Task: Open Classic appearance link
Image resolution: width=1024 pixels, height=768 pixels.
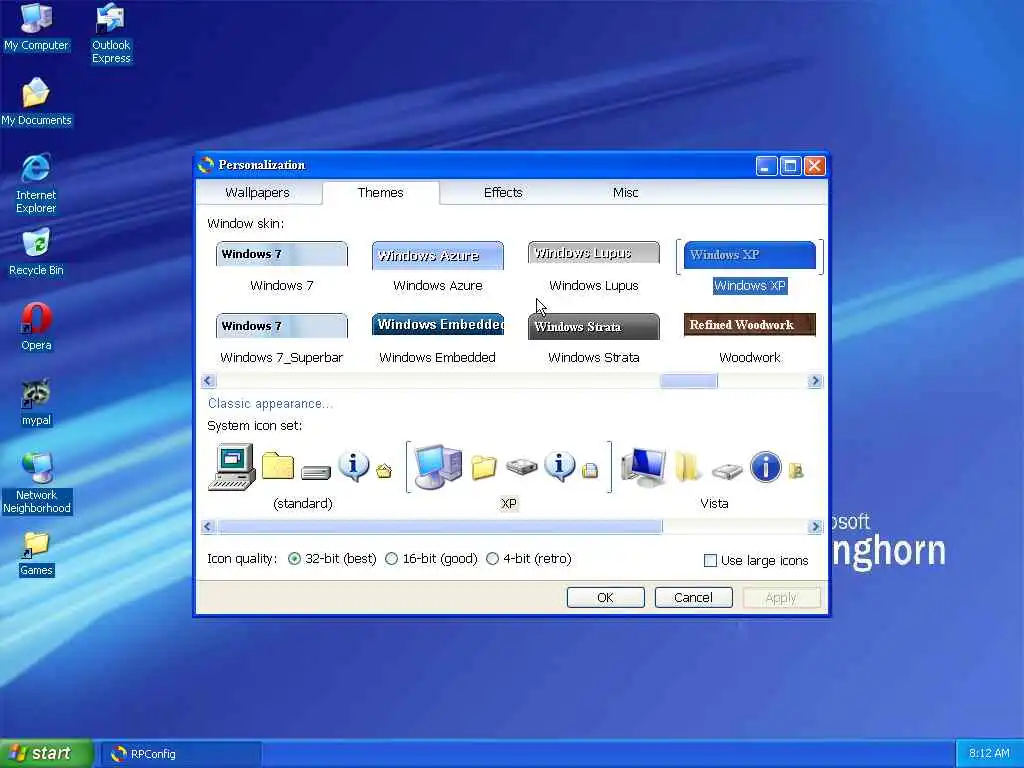Action: click(270, 404)
